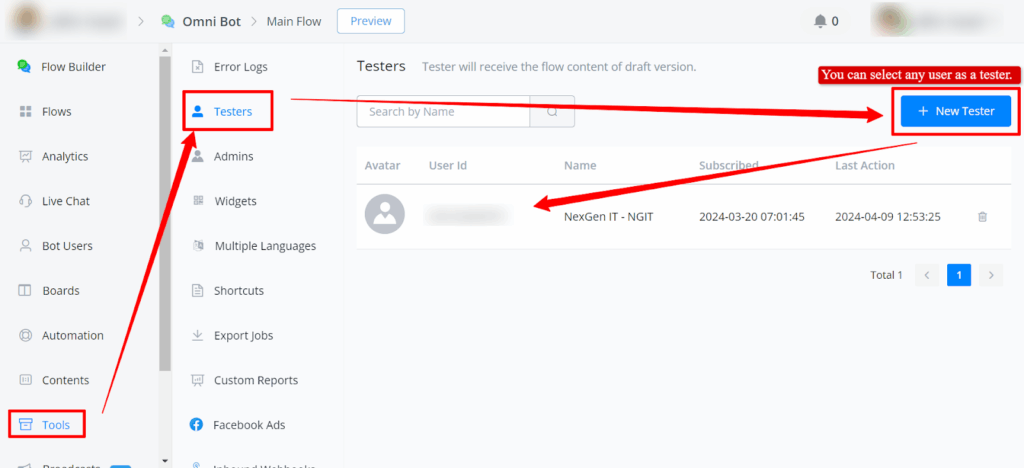Click the Preview button

tap(371, 21)
